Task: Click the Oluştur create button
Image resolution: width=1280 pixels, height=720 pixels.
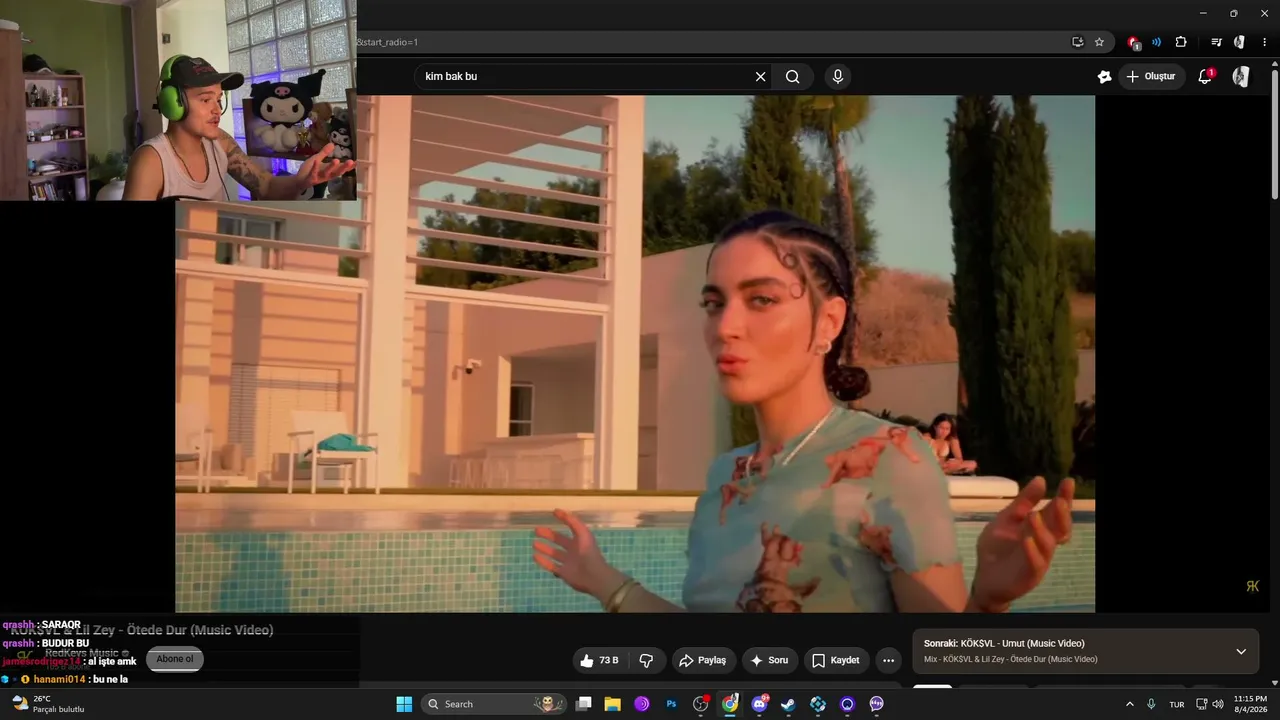Action: pyautogui.click(x=1151, y=76)
